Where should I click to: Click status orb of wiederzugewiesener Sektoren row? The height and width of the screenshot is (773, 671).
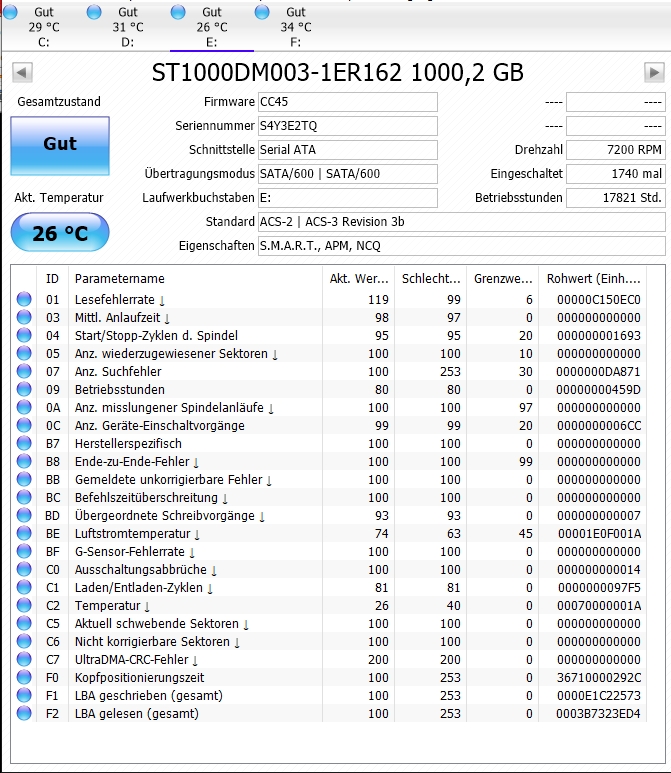click(24, 353)
